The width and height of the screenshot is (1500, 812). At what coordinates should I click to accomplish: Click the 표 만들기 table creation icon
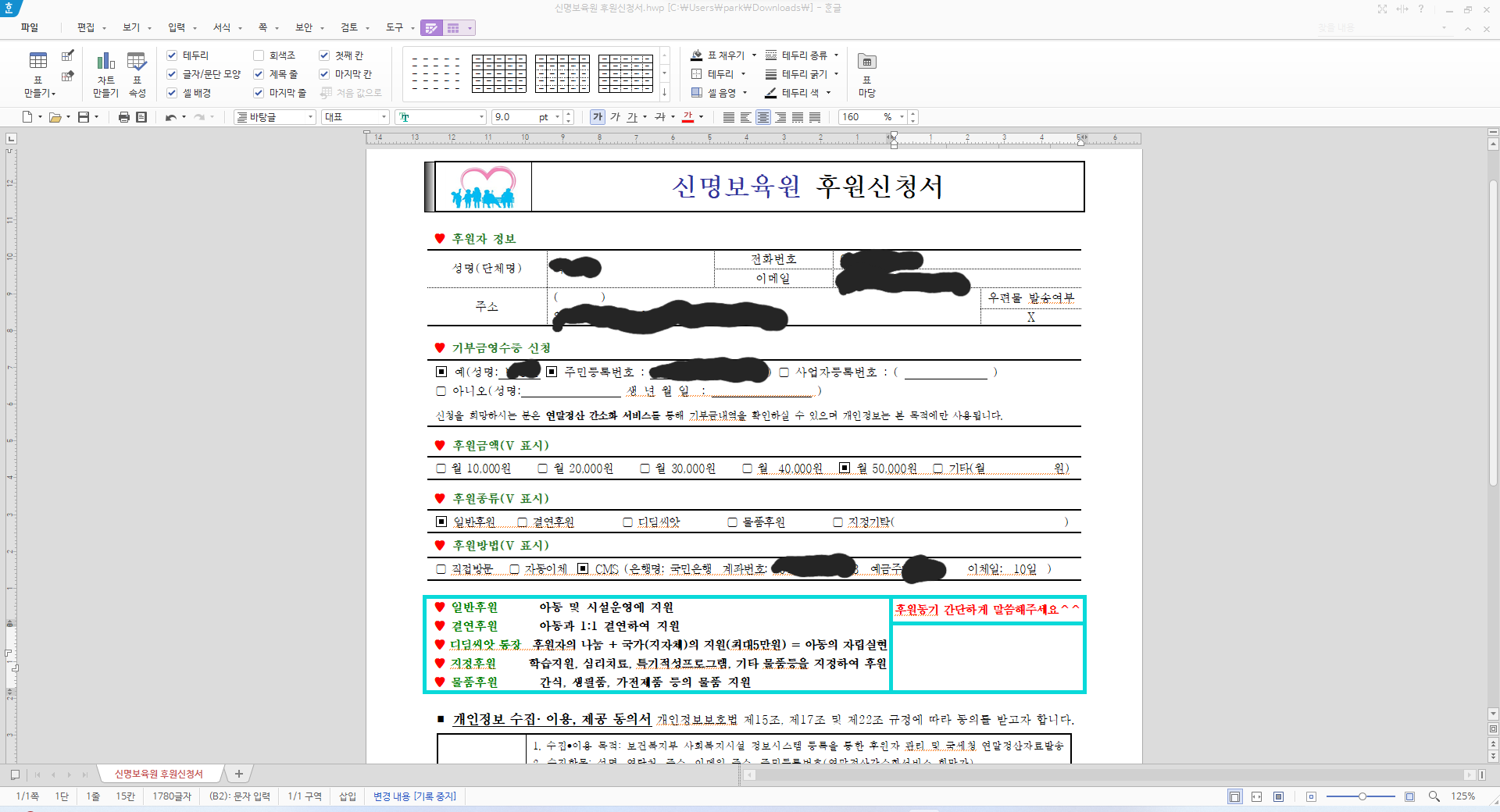37,61
